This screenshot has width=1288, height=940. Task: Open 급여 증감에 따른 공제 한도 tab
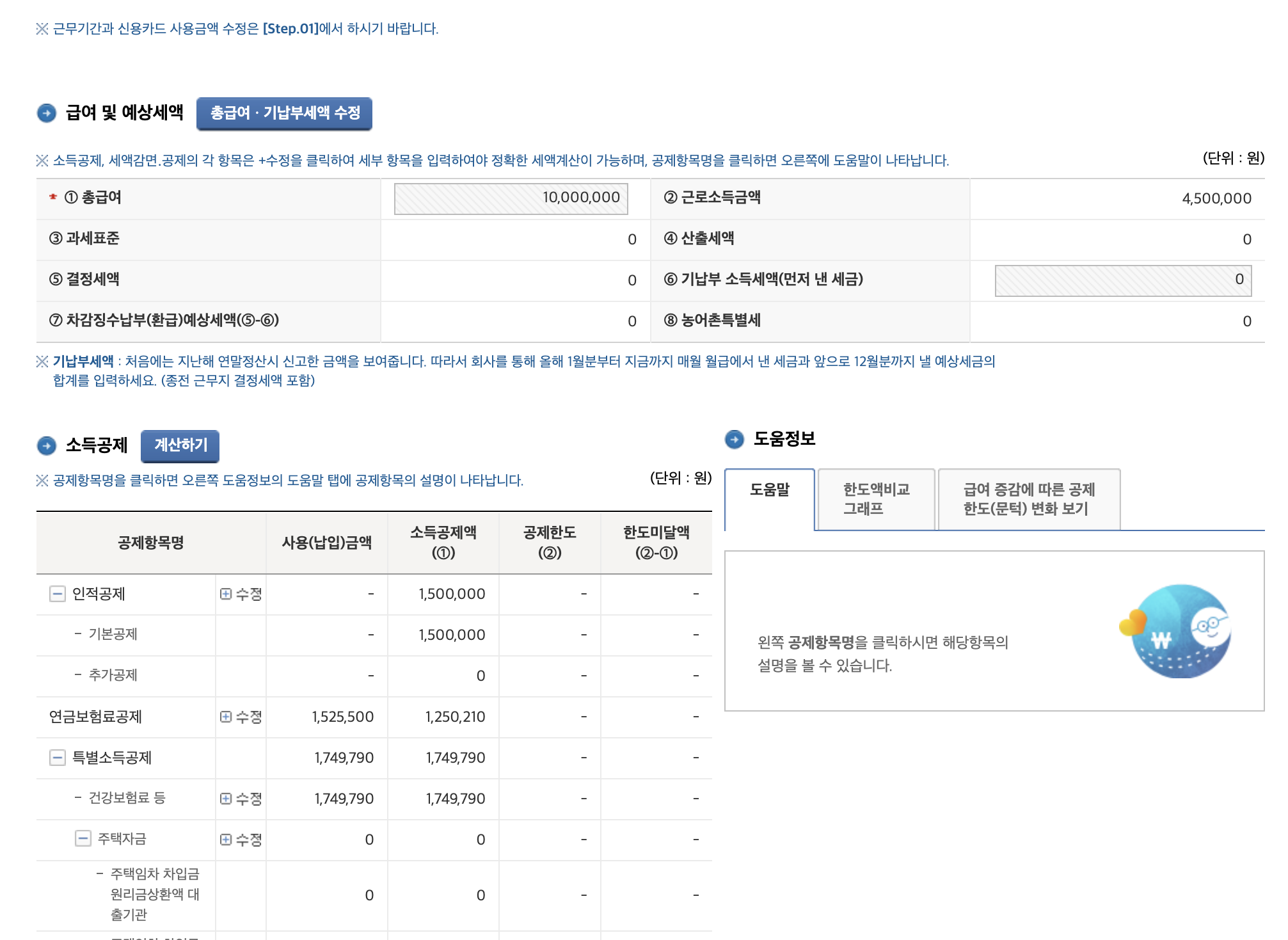click(1028, 499)
